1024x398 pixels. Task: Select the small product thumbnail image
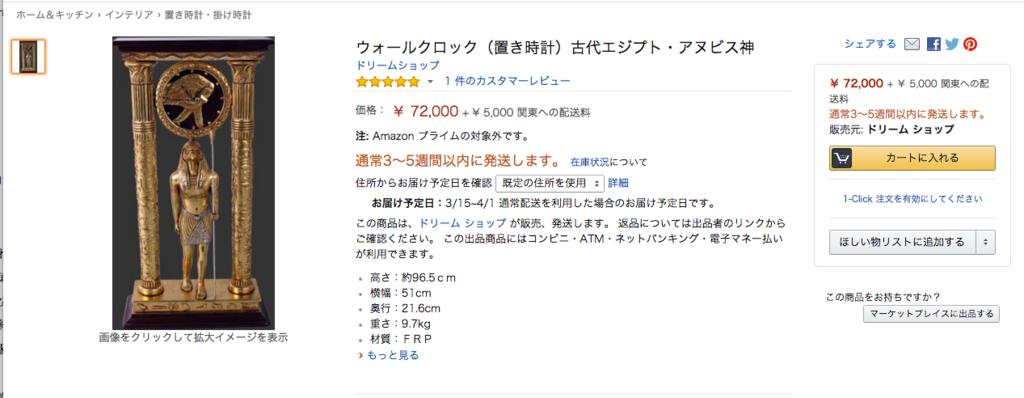click(x=29, y=56)
